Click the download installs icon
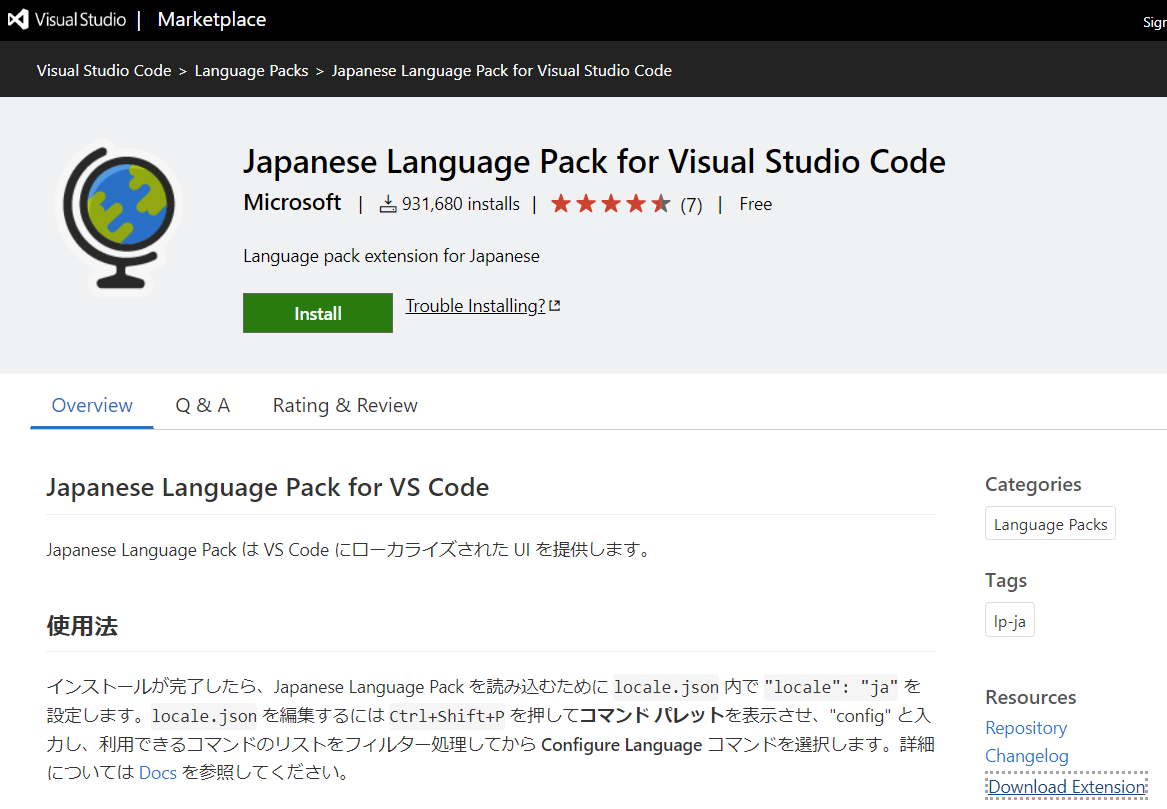The image size is (1167, 809). click(388, 204)
